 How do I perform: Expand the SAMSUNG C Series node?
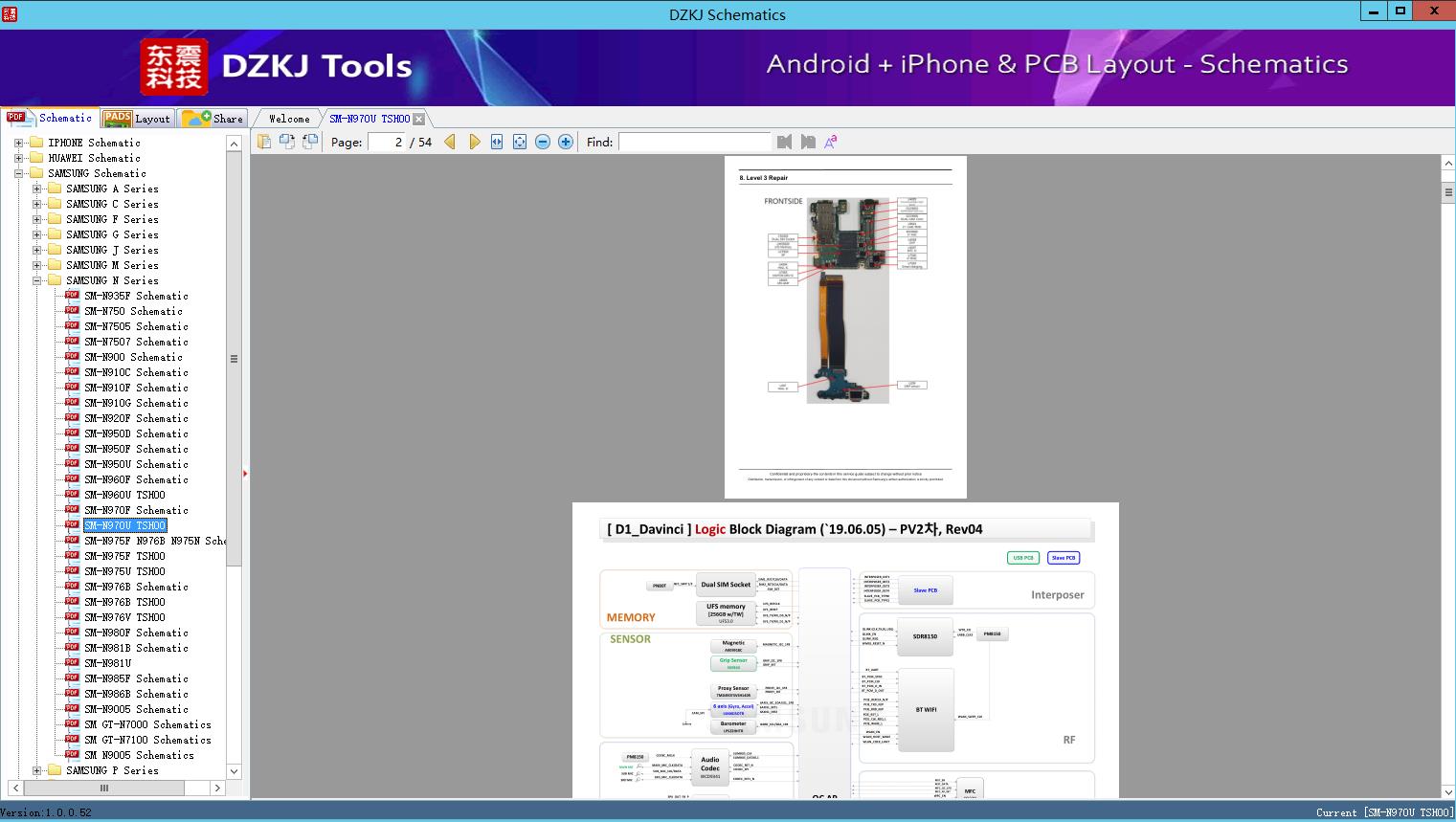pyautogui.click(x=36, y=204)
